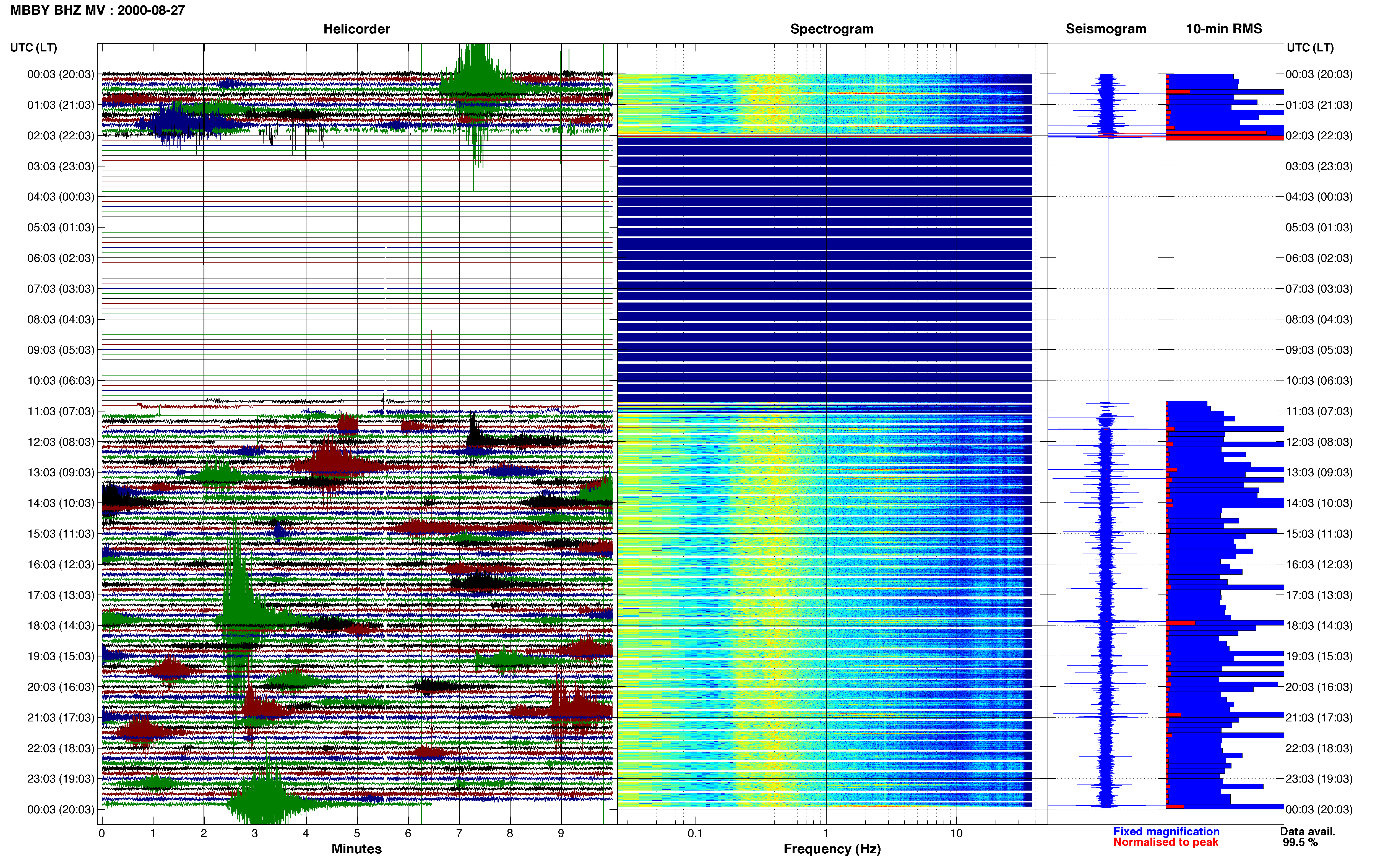
Task: Click left time label '09:03 (05:03)'
Action: coord(61,350)
